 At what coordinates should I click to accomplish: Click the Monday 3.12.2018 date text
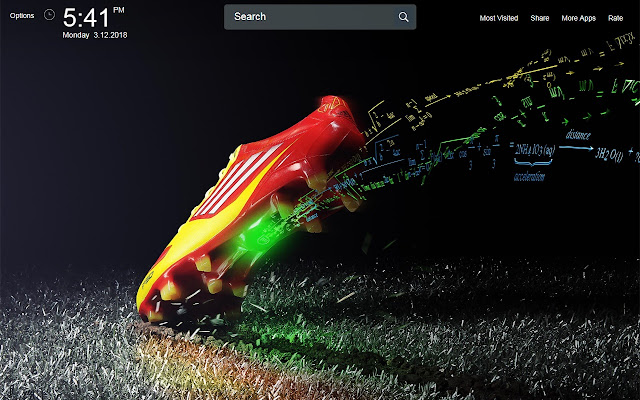tap(95, 35)
